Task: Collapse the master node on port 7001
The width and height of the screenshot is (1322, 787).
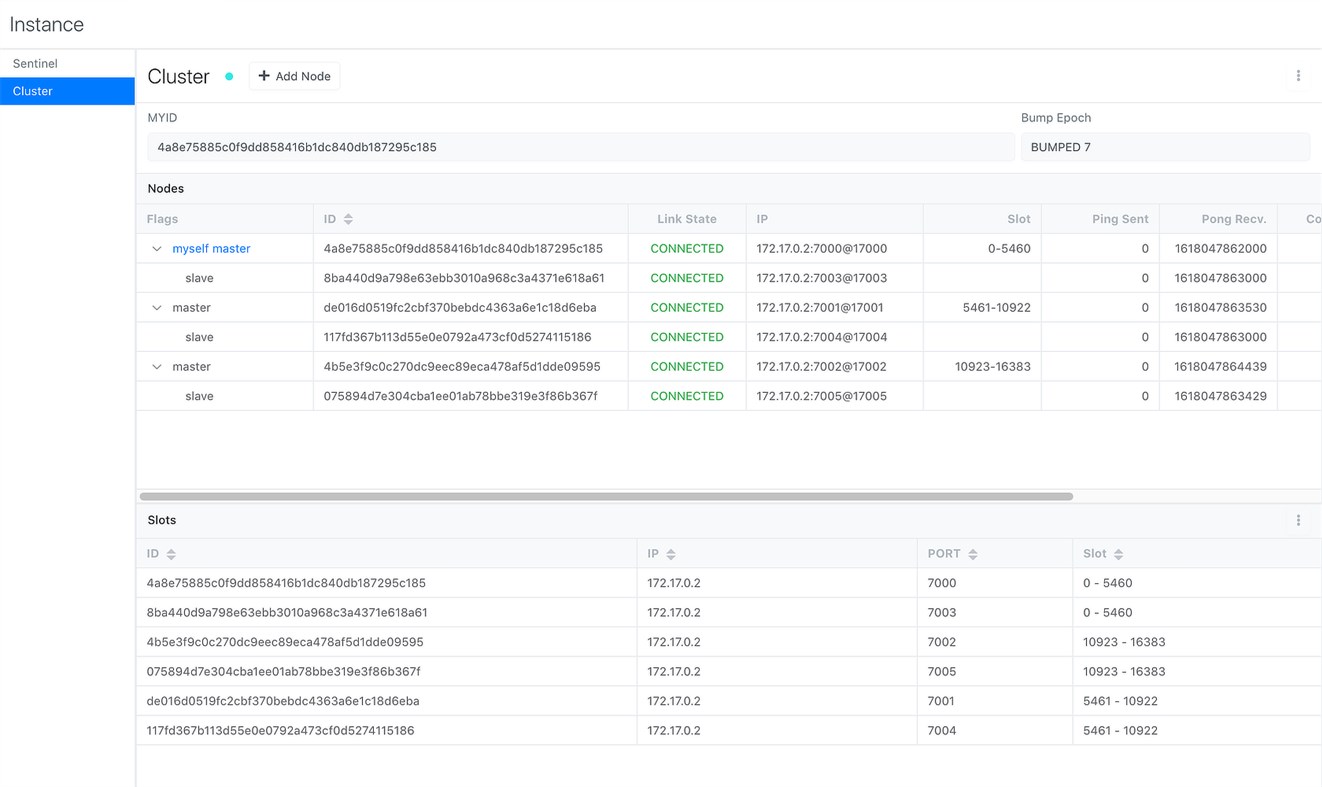Action: point(157,308)
